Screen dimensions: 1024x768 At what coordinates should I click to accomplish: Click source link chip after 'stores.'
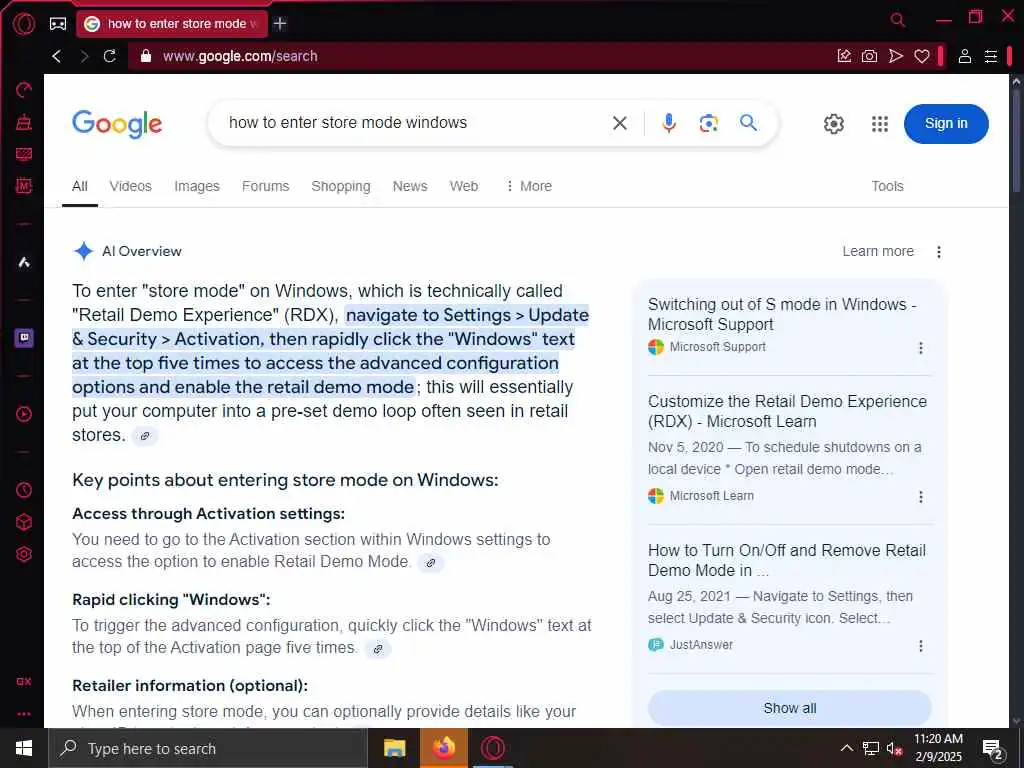tap(145, 436)
